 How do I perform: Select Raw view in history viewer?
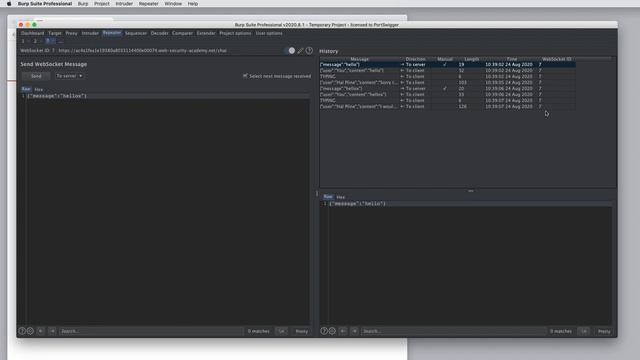coord(328,197)
